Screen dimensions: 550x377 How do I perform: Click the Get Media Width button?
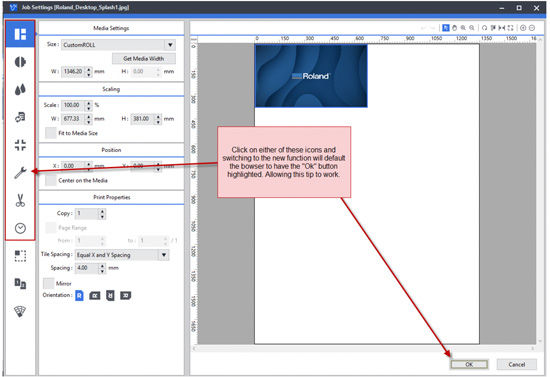[x=144, y=59]
